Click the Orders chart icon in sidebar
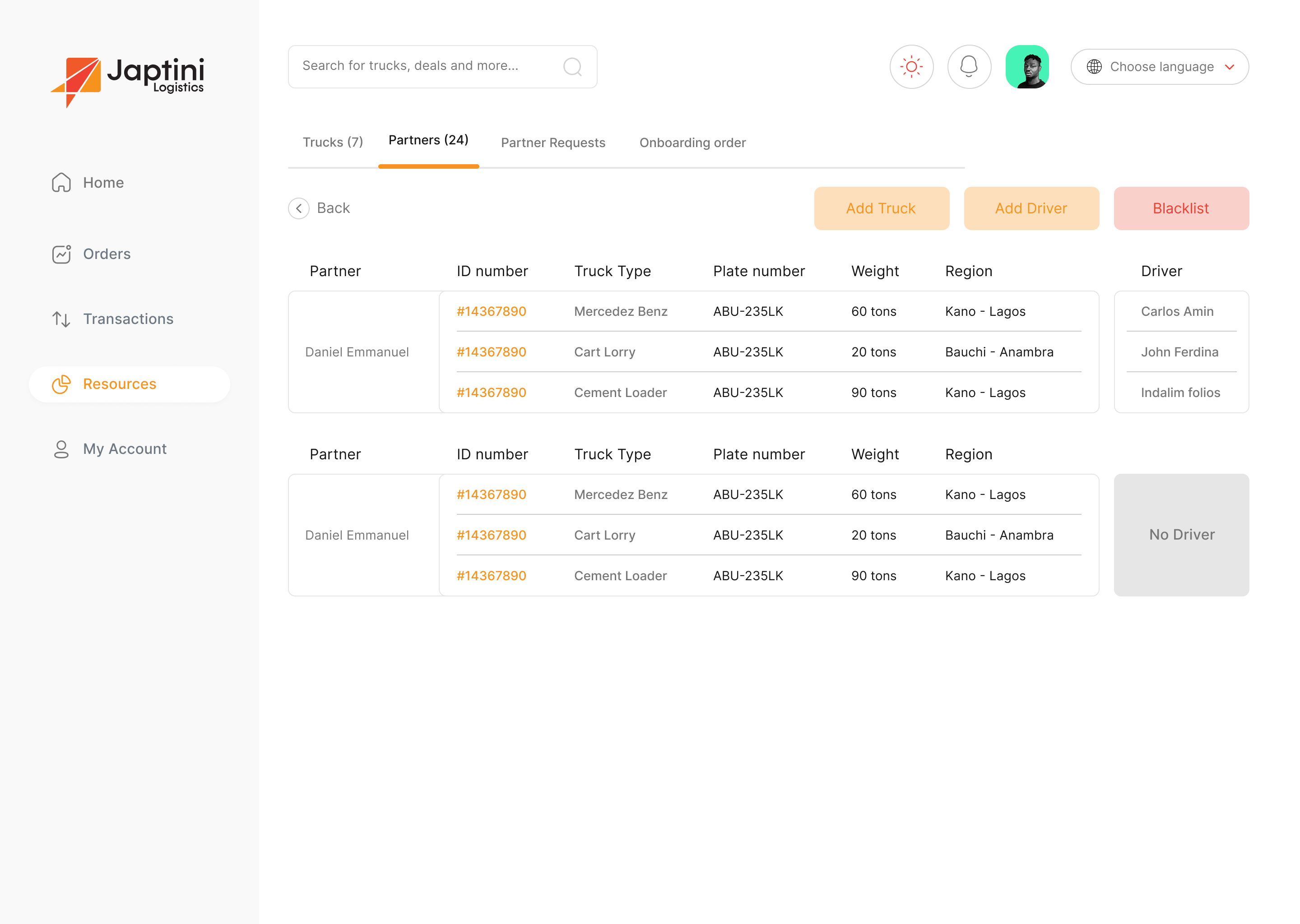Image resolution: width=1300 pixels, height=924 pixels. [x=61, y=254]
